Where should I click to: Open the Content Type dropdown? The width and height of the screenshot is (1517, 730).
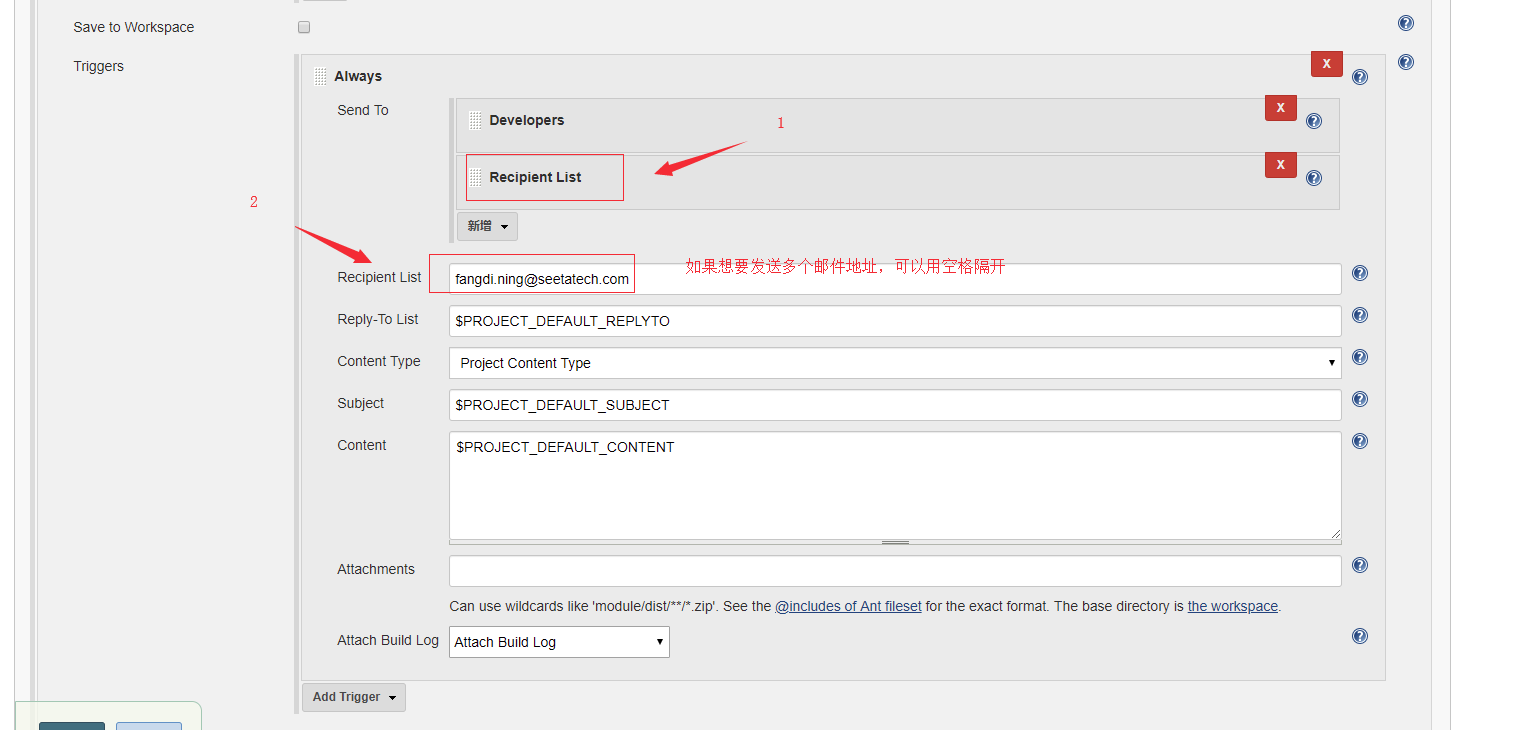point(895,363)
